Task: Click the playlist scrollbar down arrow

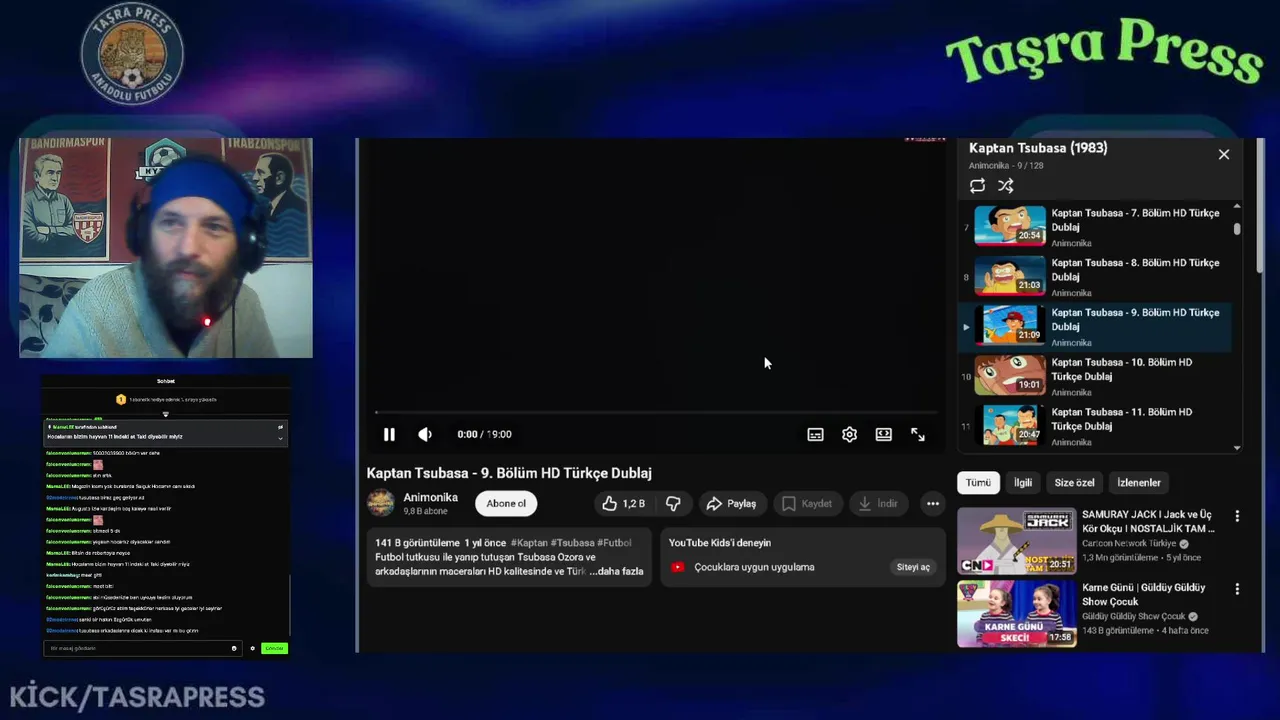Action: tap(1237, 448)
